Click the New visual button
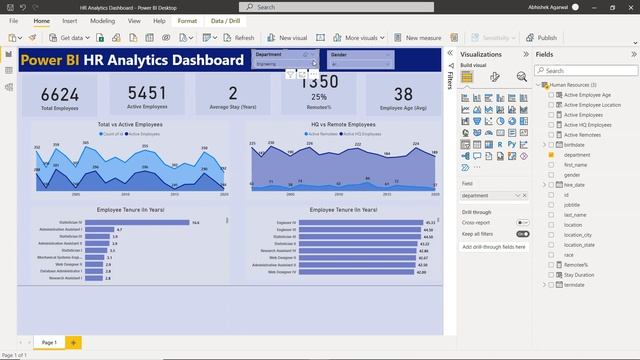Viewport: 640px width, 360px height. [287, 38]
